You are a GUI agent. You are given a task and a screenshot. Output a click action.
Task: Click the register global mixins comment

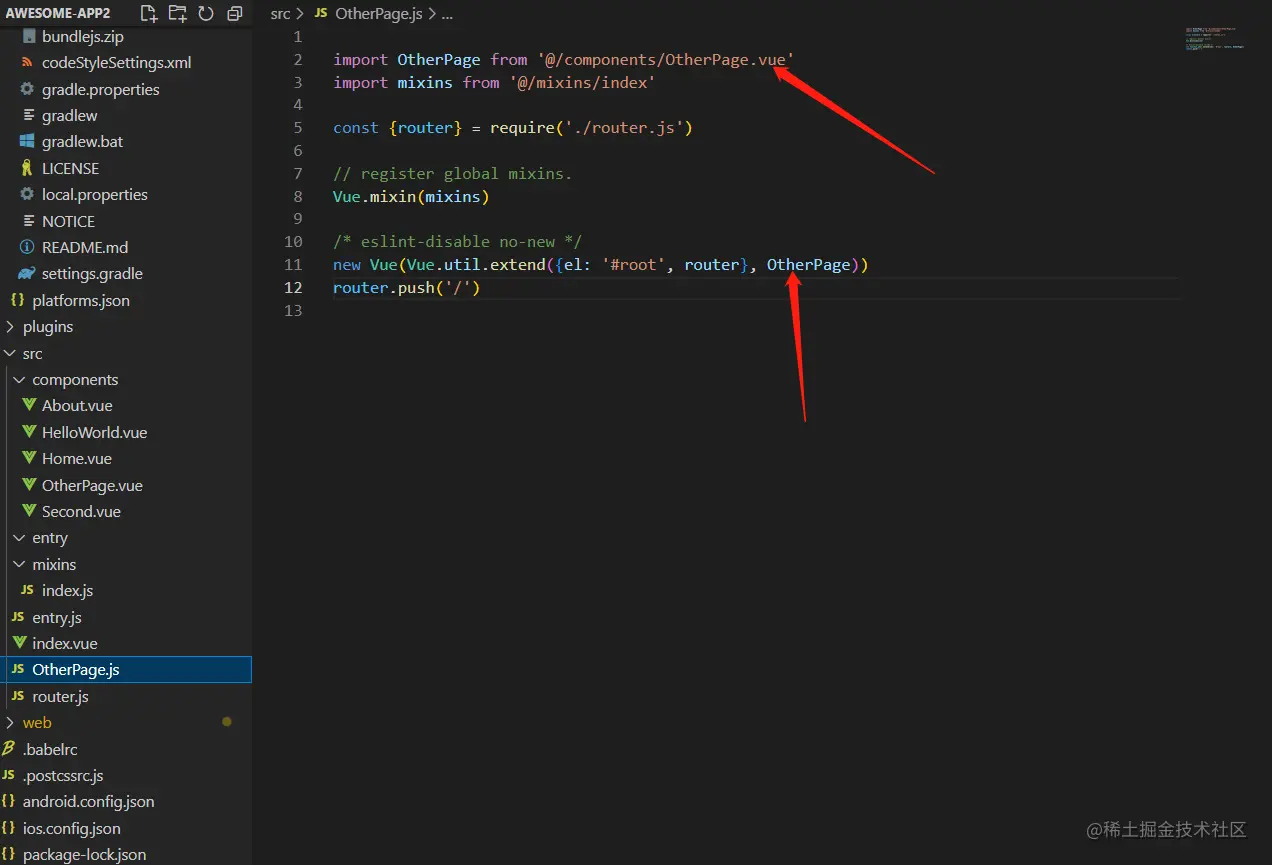(x=452, y=174)
